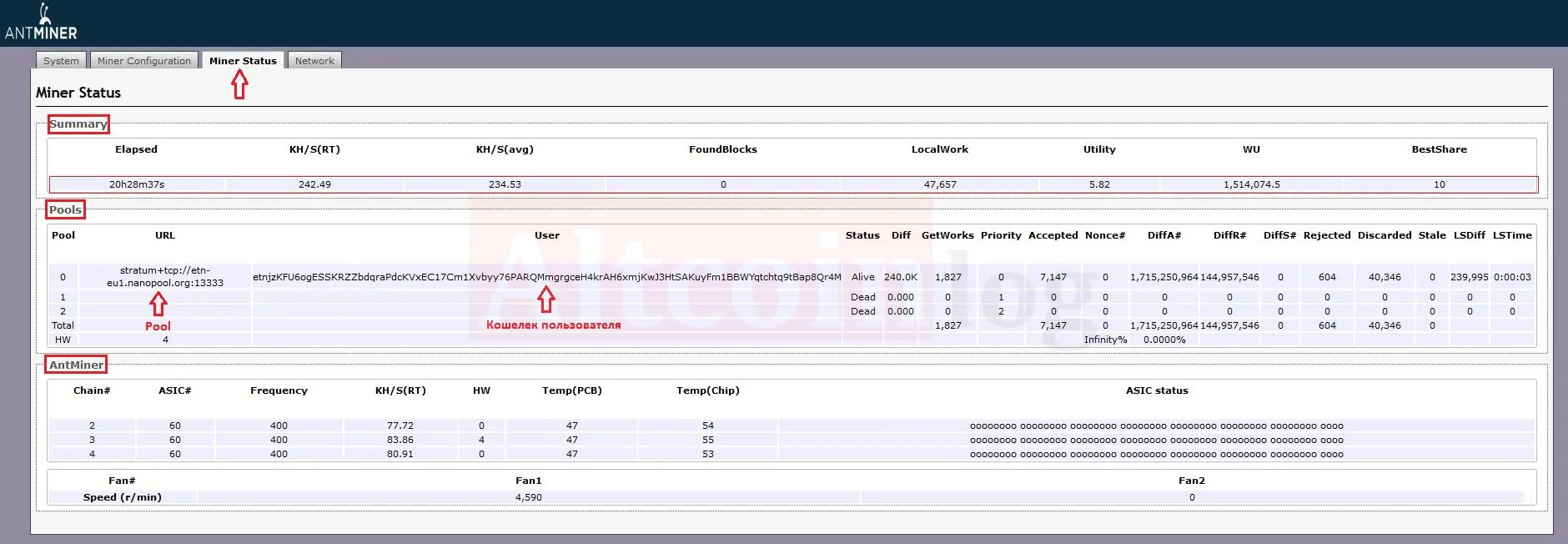The width and height of the screenshot is (1568, 544).
Task: Click the 0.0000% value in the HW row
Action: click(x=1164, y=340)
